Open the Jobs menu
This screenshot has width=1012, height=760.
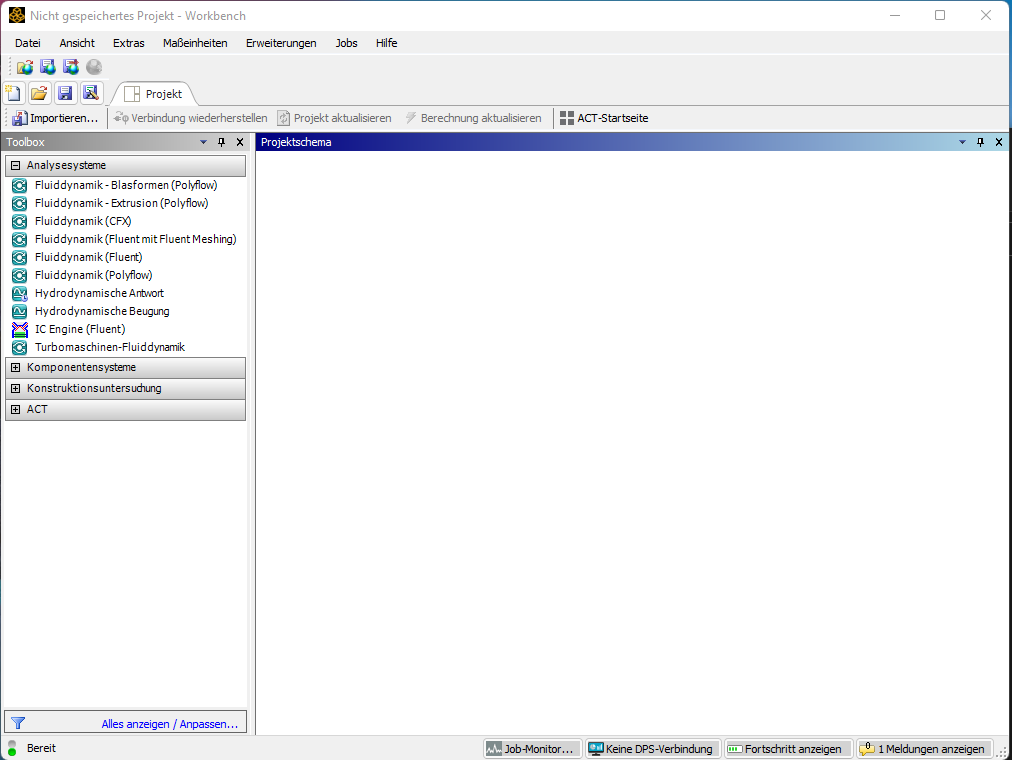[346, 43]
